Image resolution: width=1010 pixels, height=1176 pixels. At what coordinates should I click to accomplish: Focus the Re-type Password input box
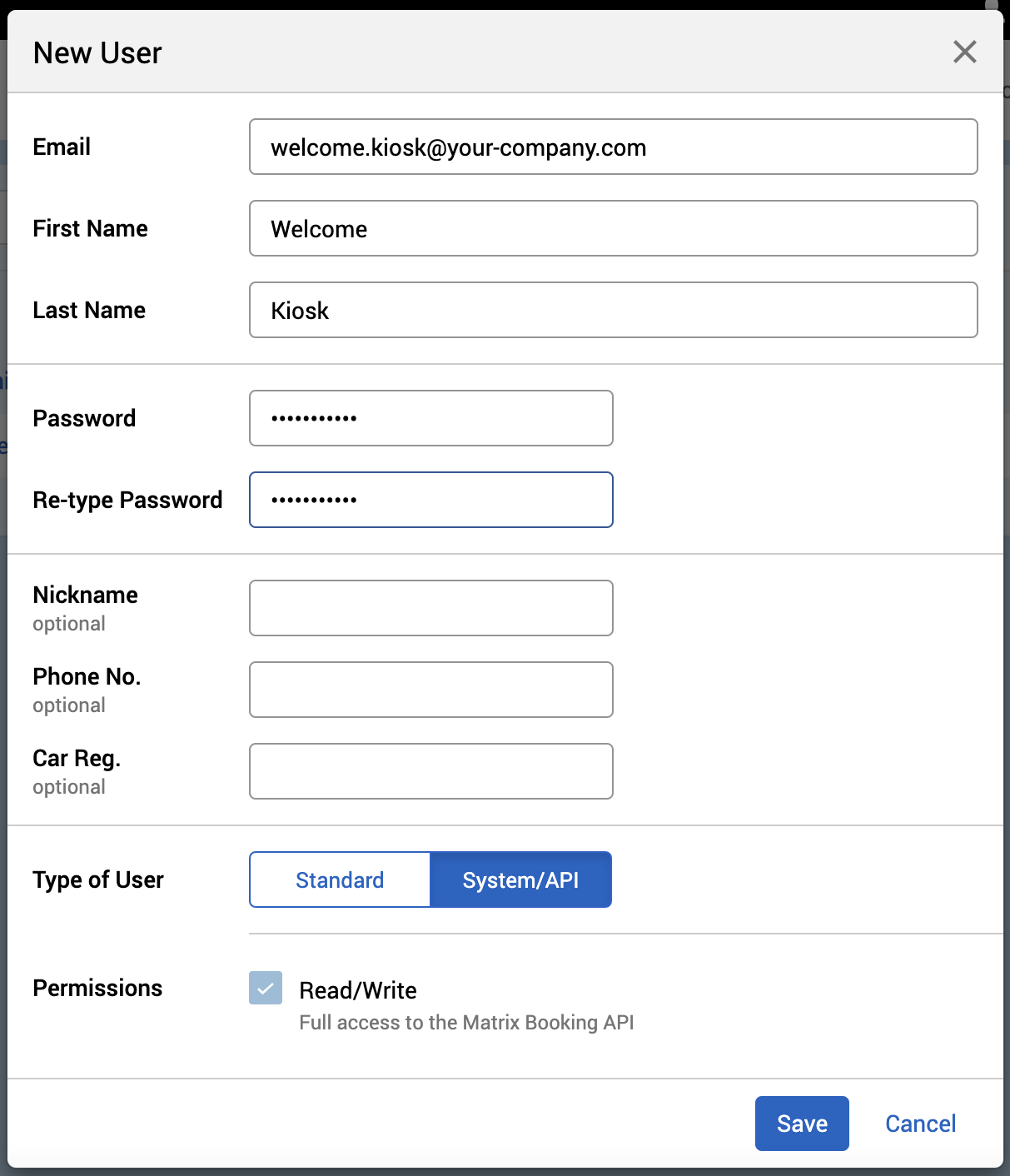(430, 501)
